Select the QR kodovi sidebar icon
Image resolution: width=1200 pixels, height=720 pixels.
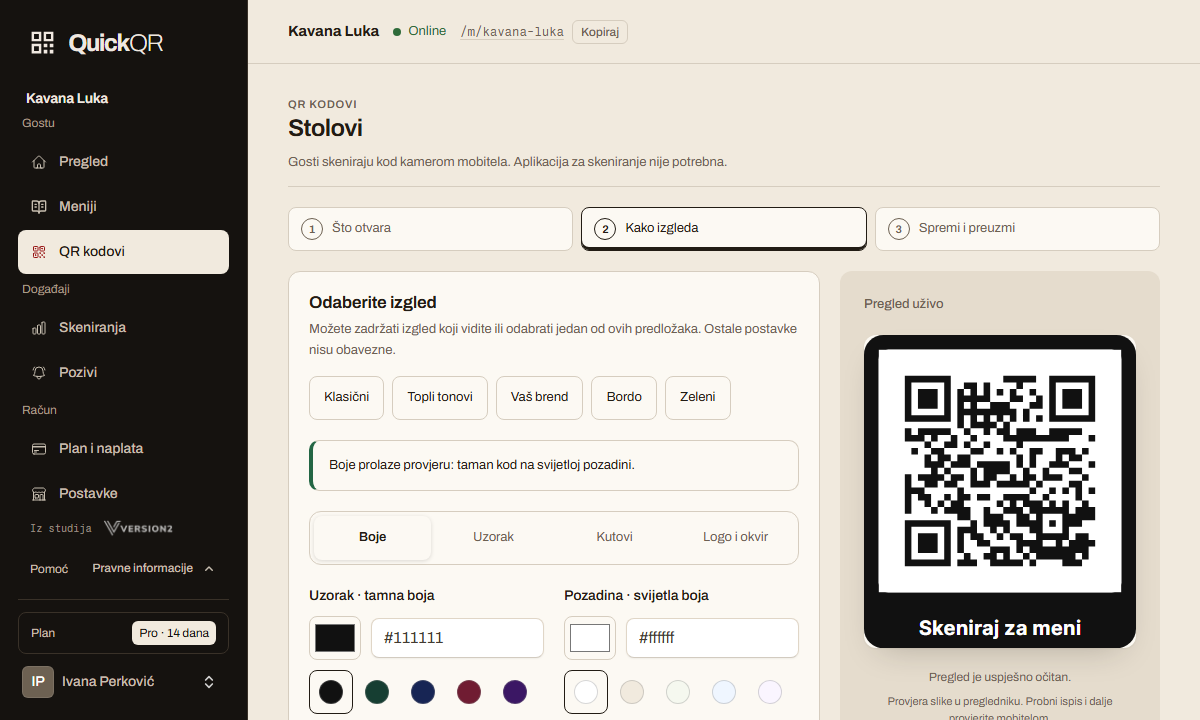coord(39,252)
